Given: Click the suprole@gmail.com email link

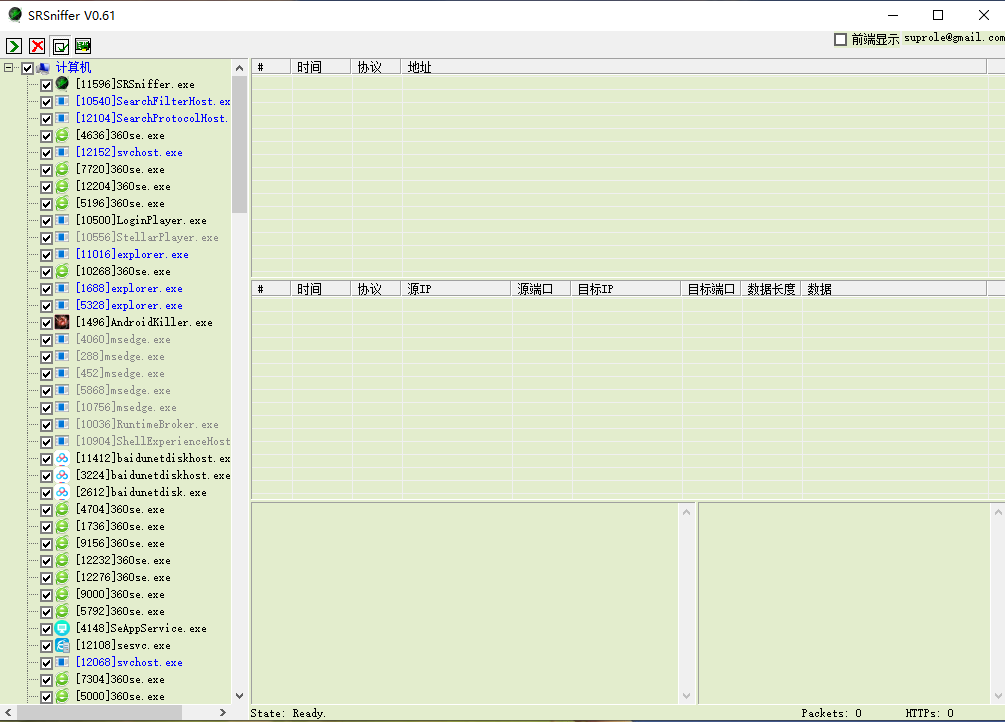Looking at the screenshot, I should click(954, 38).
